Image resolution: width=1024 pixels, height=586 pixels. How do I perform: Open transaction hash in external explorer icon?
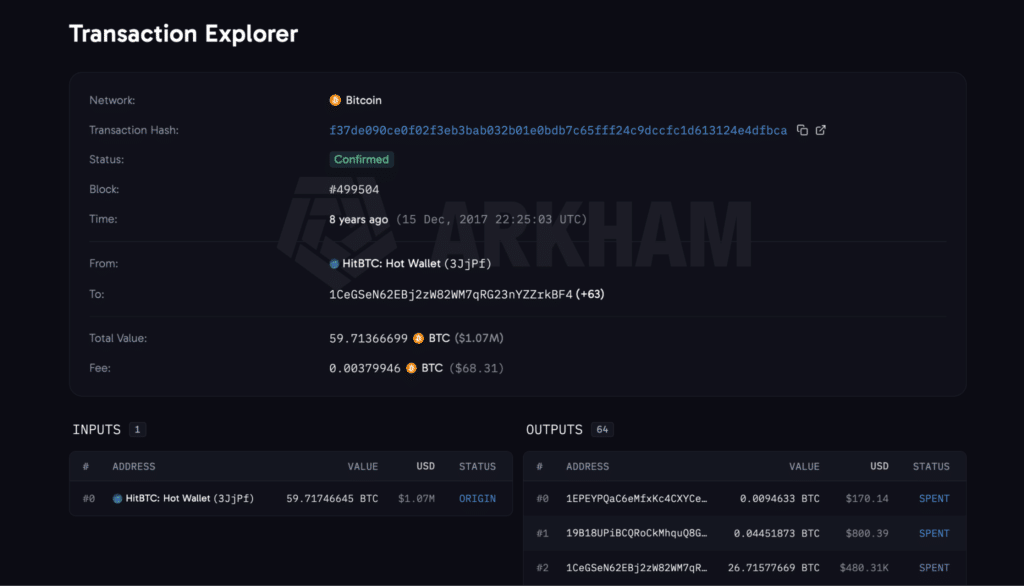point(821,130)
